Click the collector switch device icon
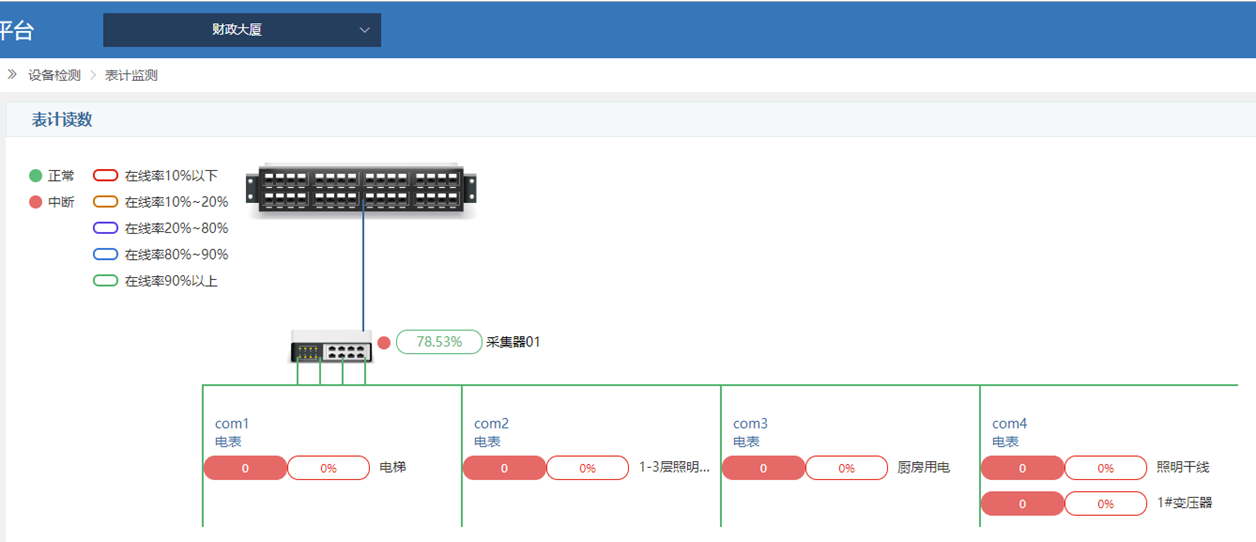This screenshot has height=542, width=1256. point(331,346)
